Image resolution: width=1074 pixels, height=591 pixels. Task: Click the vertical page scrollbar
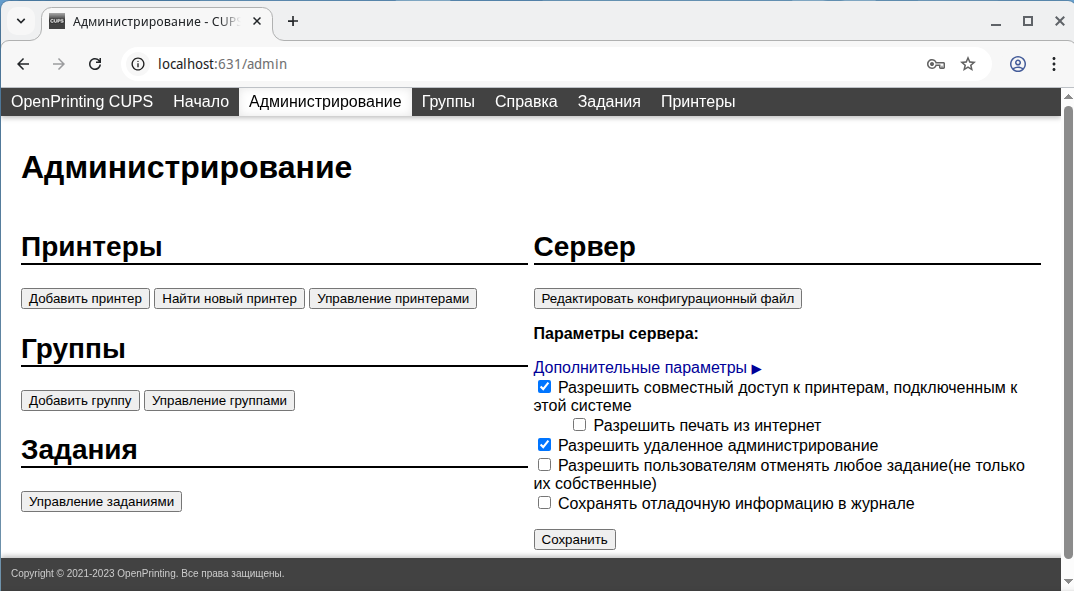(x=1067, y=330)
